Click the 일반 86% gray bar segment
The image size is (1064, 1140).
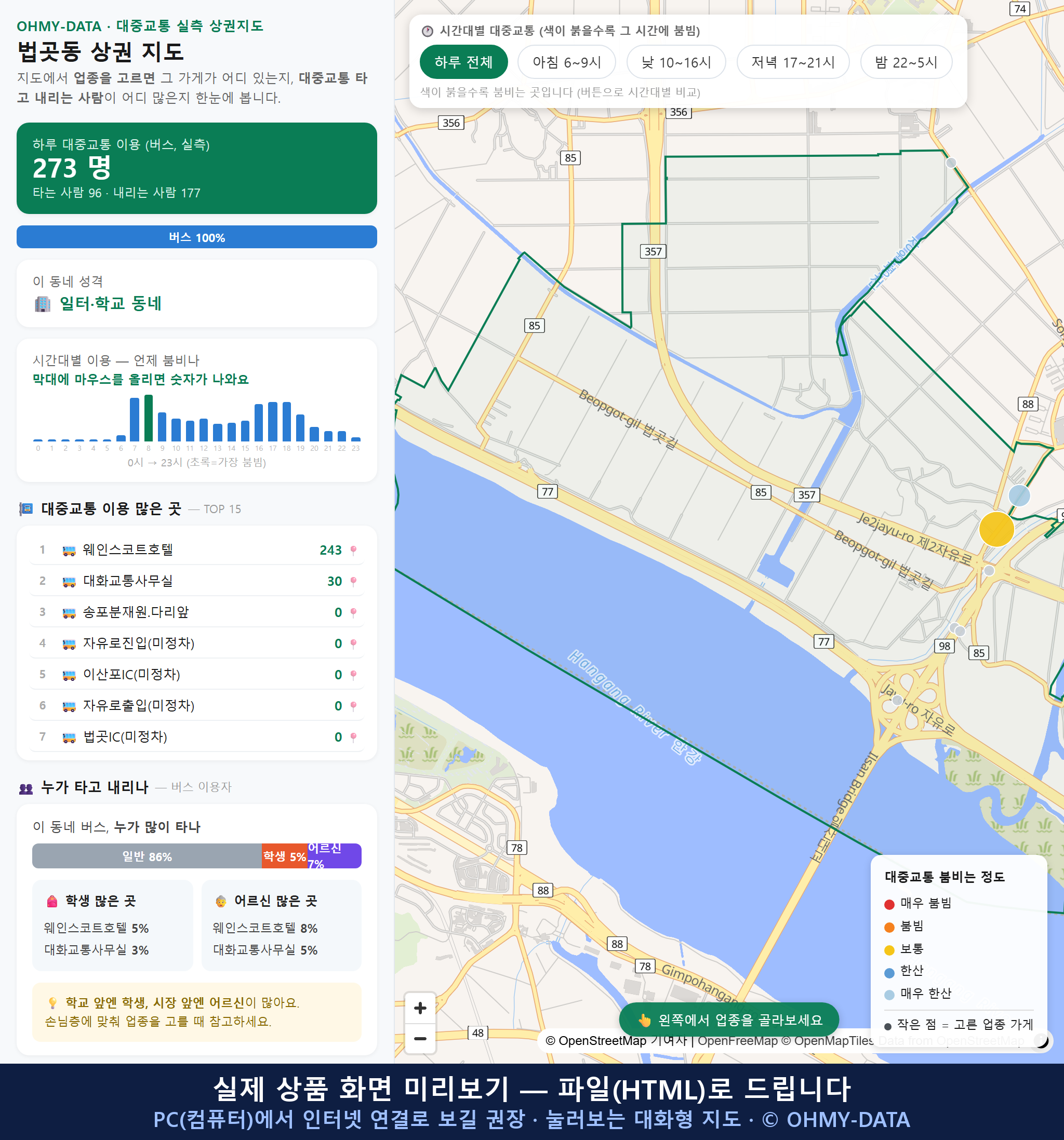point(147,856)
